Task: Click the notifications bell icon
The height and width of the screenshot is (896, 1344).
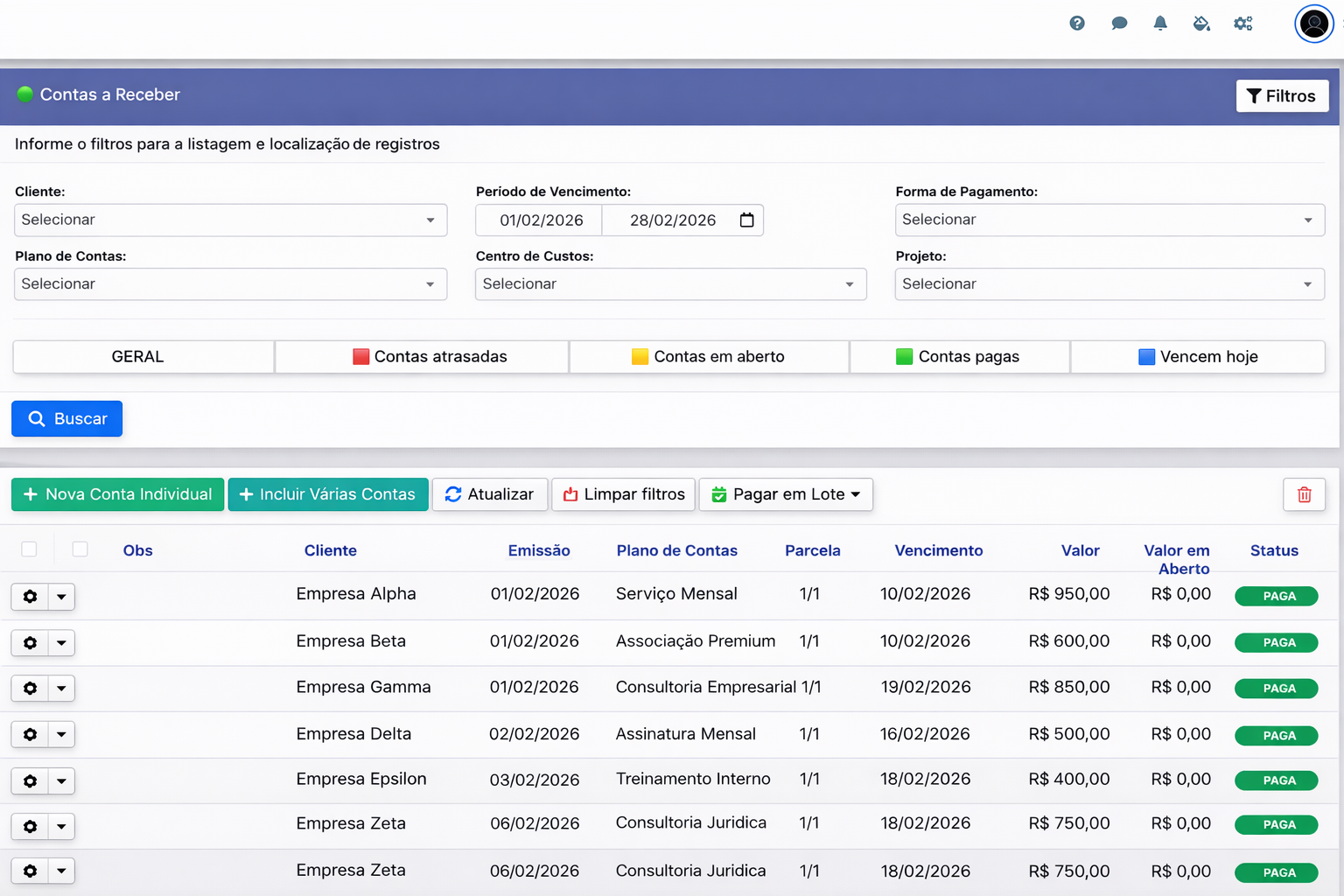Action: (1160, 24)
